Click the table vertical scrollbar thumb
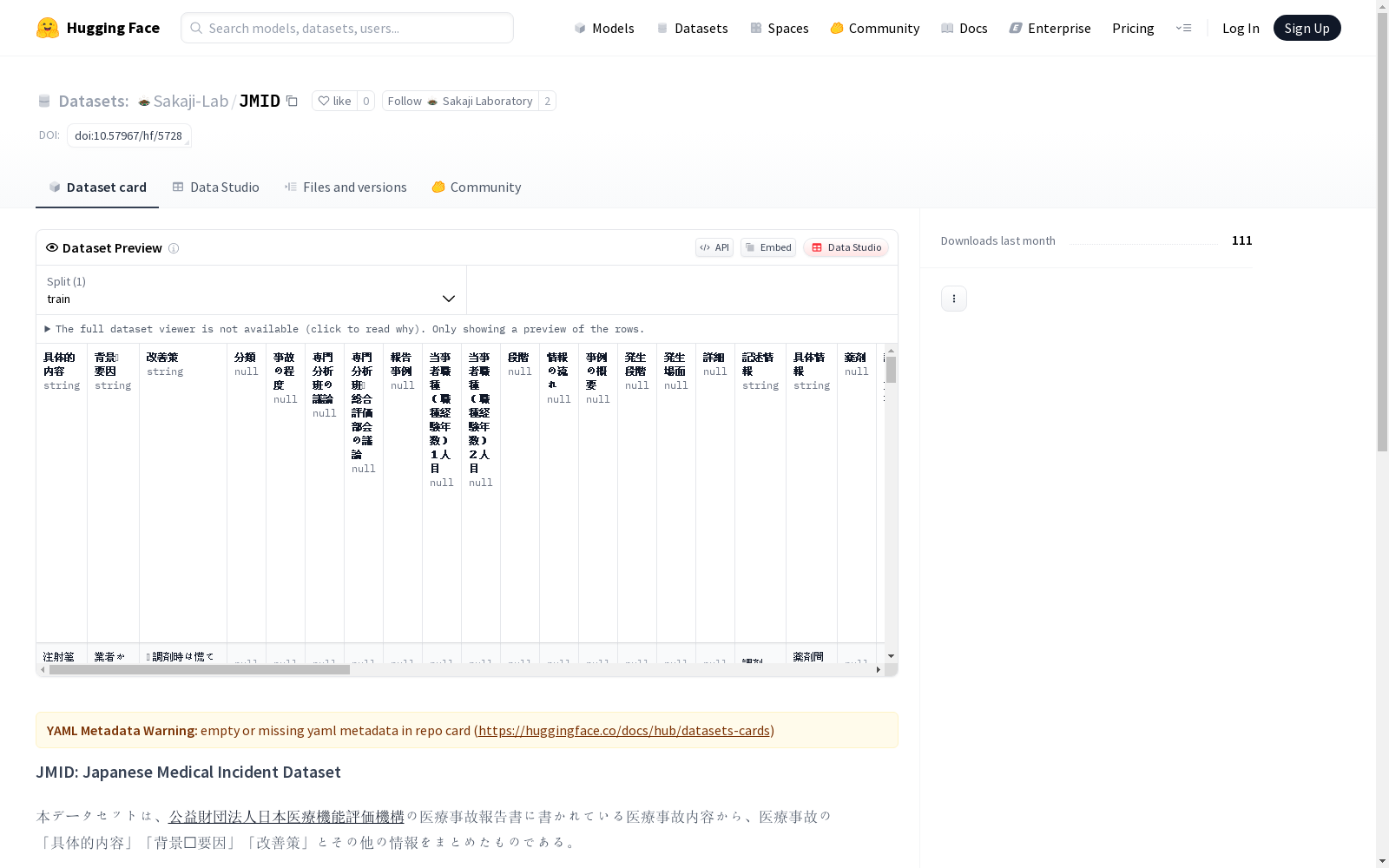1389x868 pixels. [x=891, y=370]
